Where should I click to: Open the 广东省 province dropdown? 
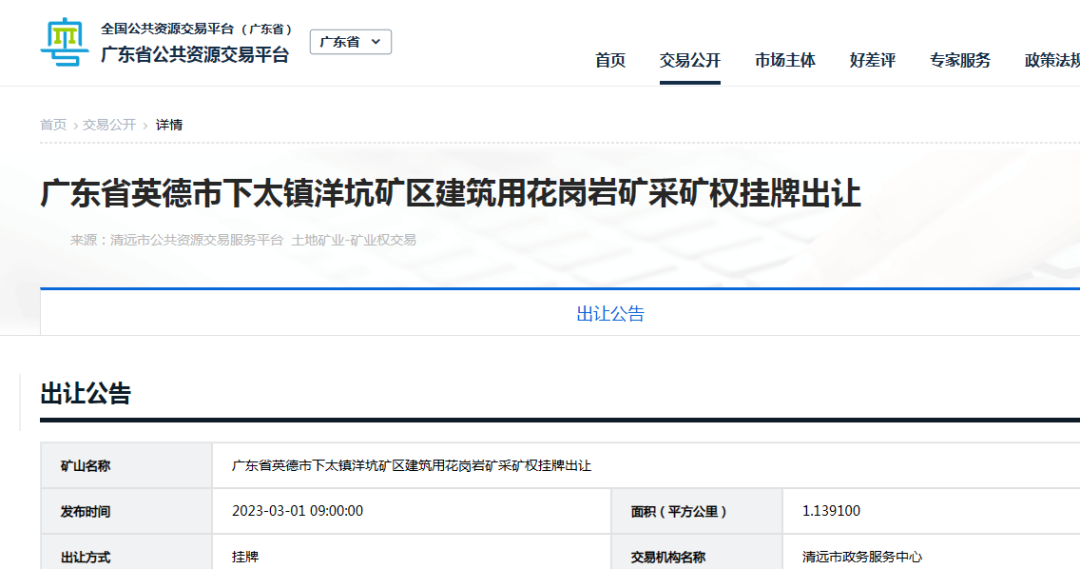[350, 42]
